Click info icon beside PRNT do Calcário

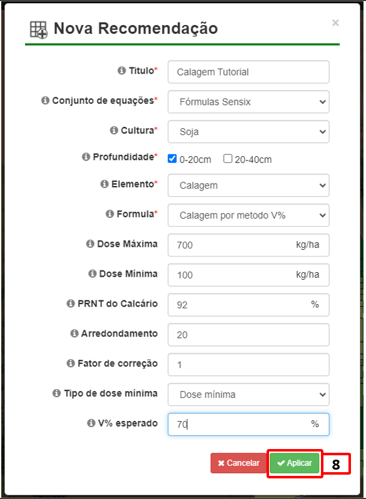[71, 304]
